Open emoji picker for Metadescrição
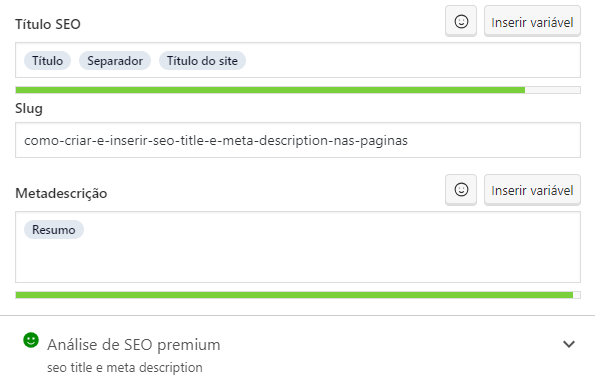The width and height of the screenshot is (595, 387). (x=461, y=190)
